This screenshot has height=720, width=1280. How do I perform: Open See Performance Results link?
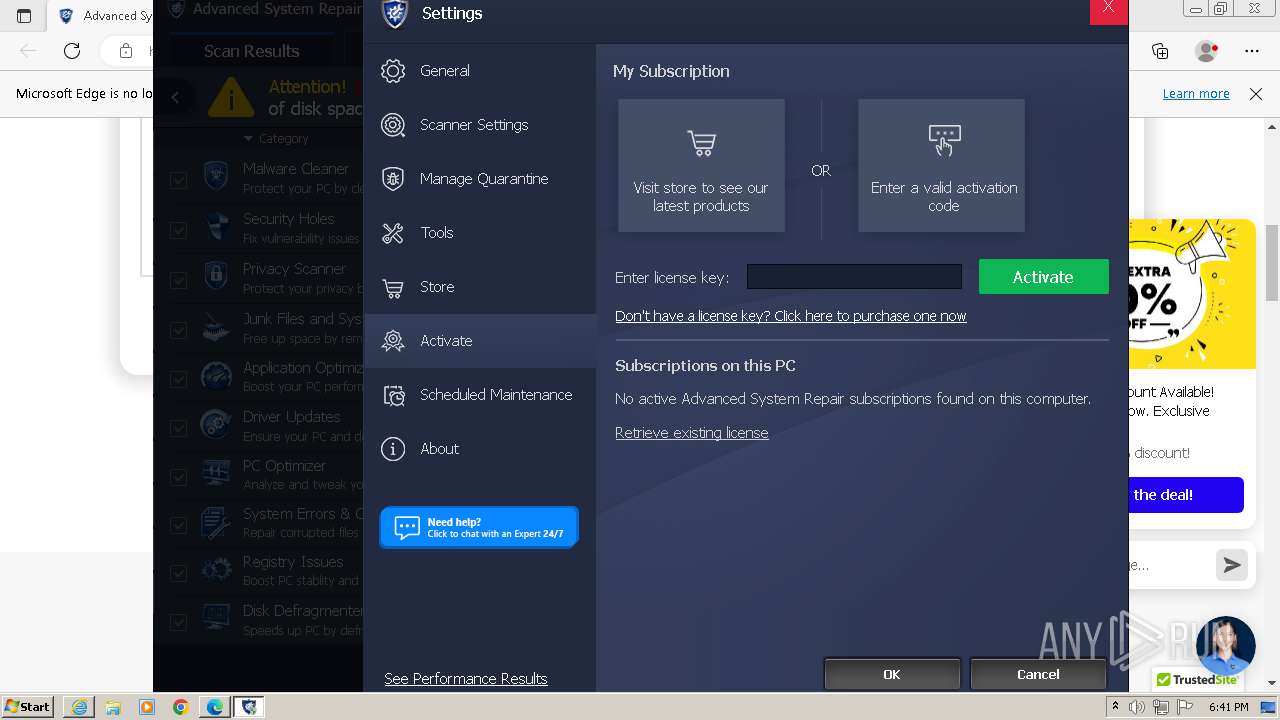(466, 679)
